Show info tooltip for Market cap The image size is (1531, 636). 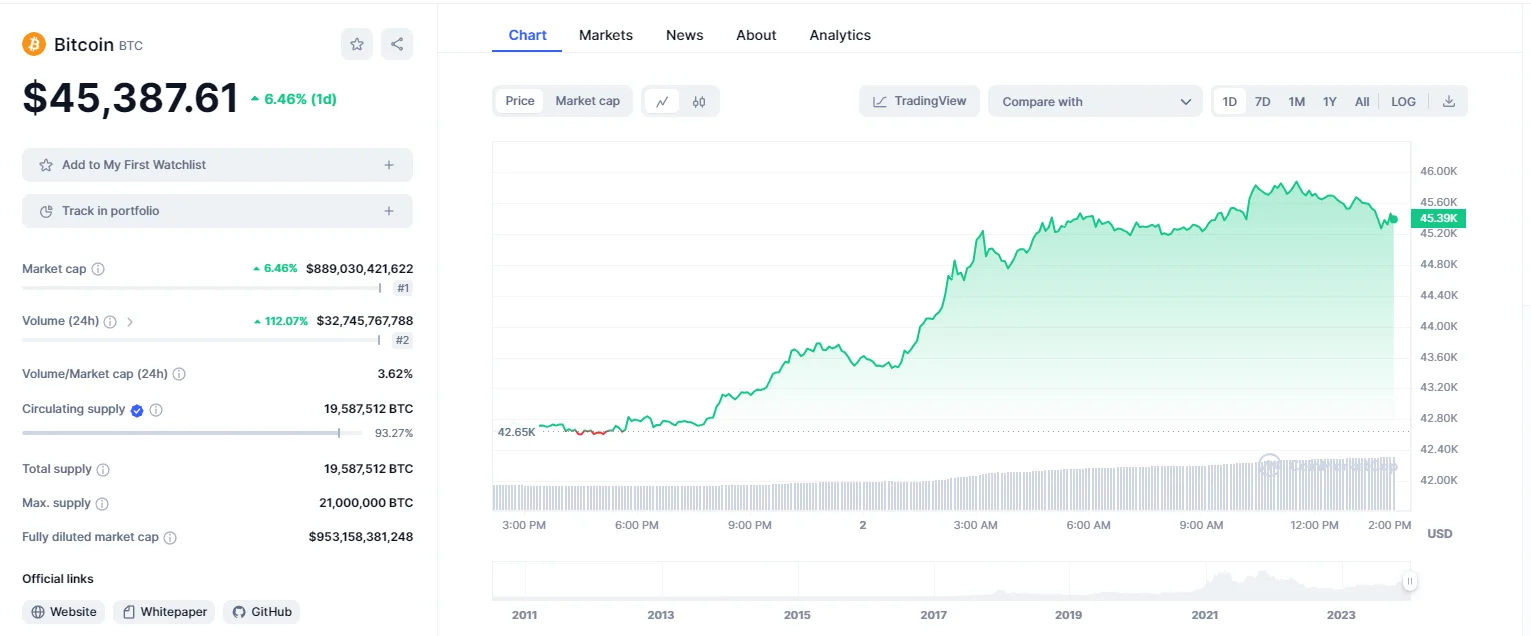pyautogui.click(x=98, y=269)
